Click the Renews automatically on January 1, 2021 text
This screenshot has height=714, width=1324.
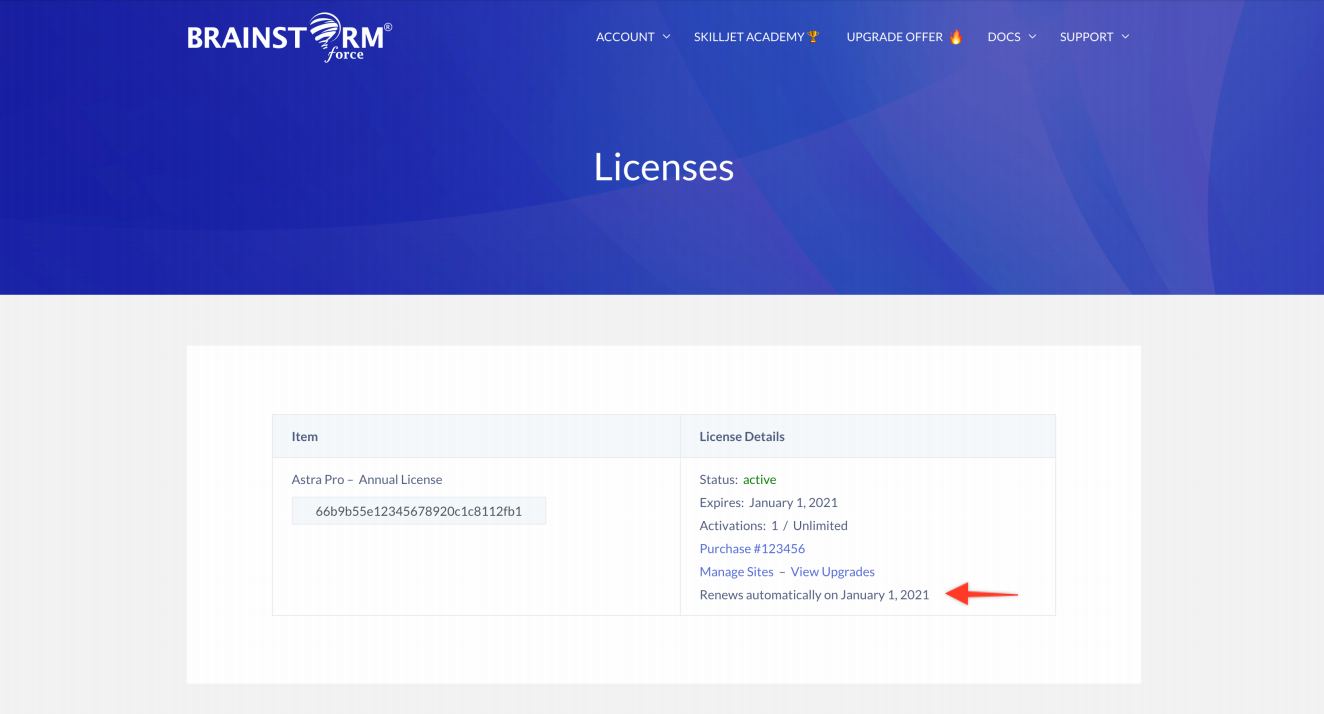(814, 595)
